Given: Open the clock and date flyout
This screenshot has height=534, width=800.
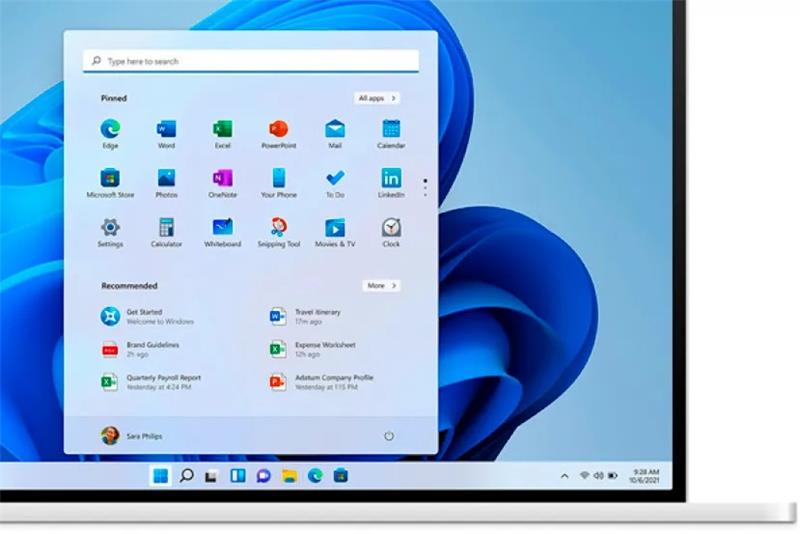Looking at the screenshot, I should pyautogui.click(x=644, y=476).
